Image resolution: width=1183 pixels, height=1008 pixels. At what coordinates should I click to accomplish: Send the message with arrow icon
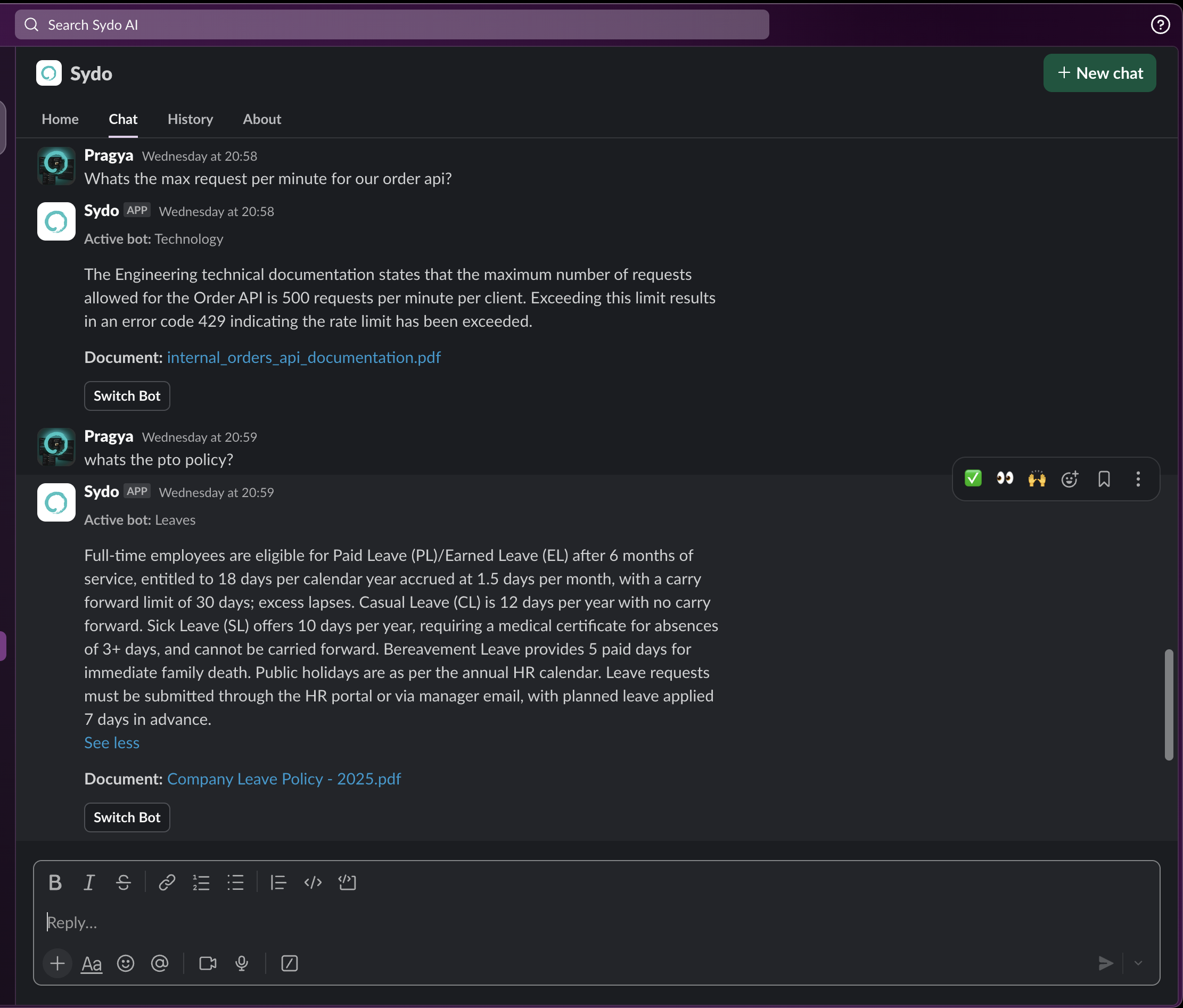[1105, 963]
